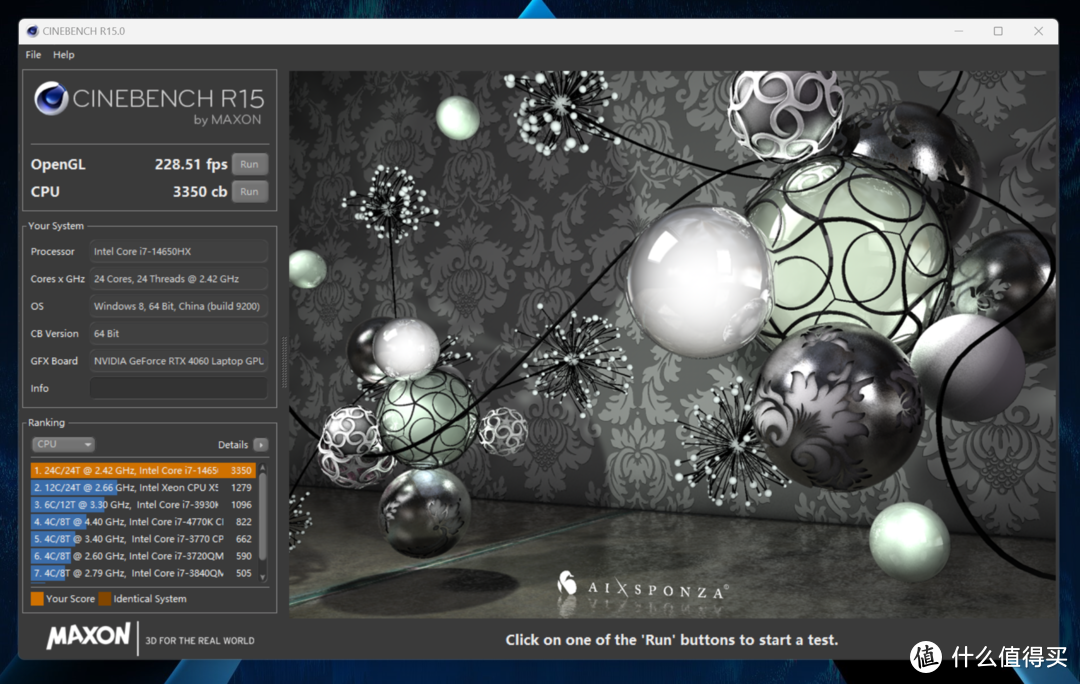1080x684 pixels.
Task: Click the MAXON logo at bottom left
Action: click(88, 636)
